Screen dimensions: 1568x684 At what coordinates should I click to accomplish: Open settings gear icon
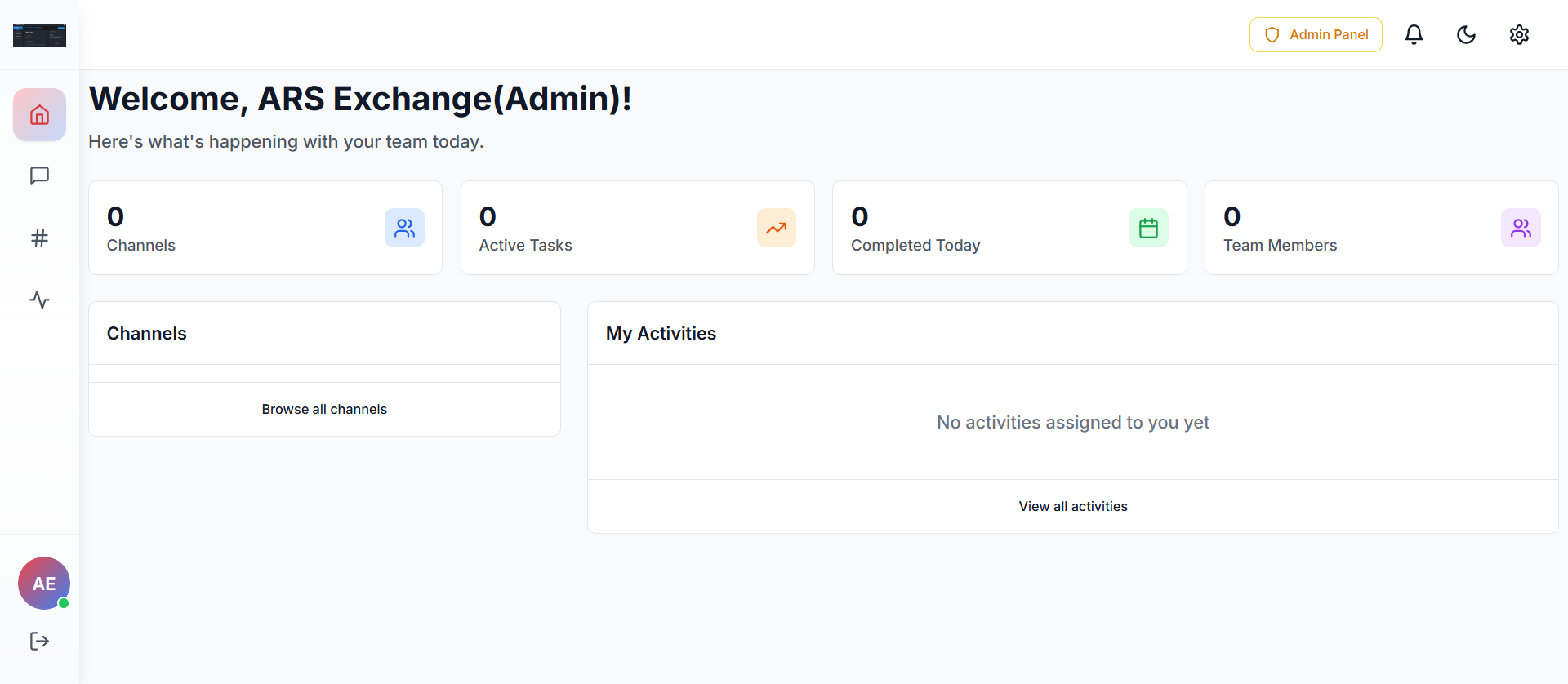tap(1519, 34)
